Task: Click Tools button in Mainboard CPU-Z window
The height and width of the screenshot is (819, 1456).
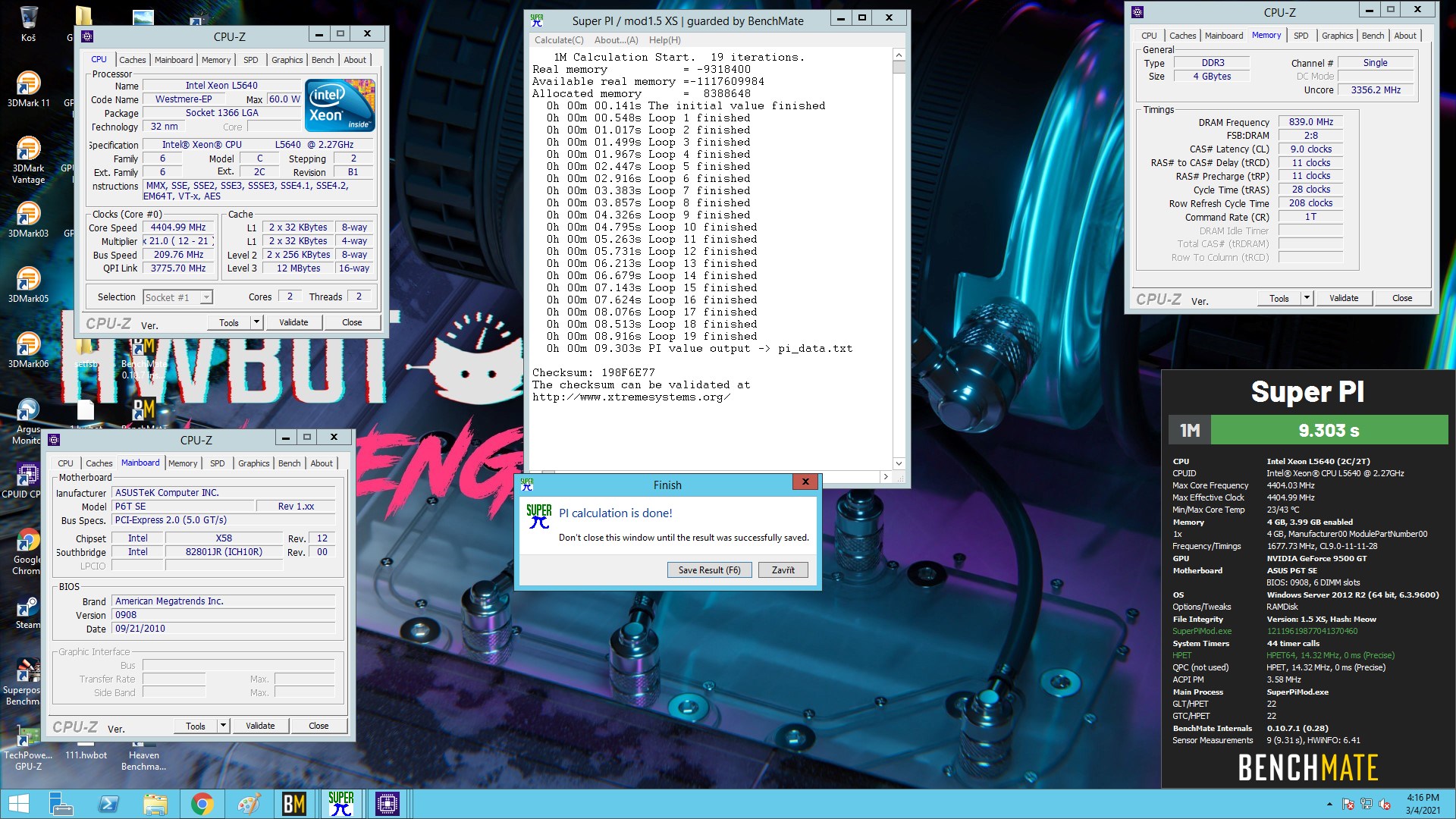Action: coord(196,726)
